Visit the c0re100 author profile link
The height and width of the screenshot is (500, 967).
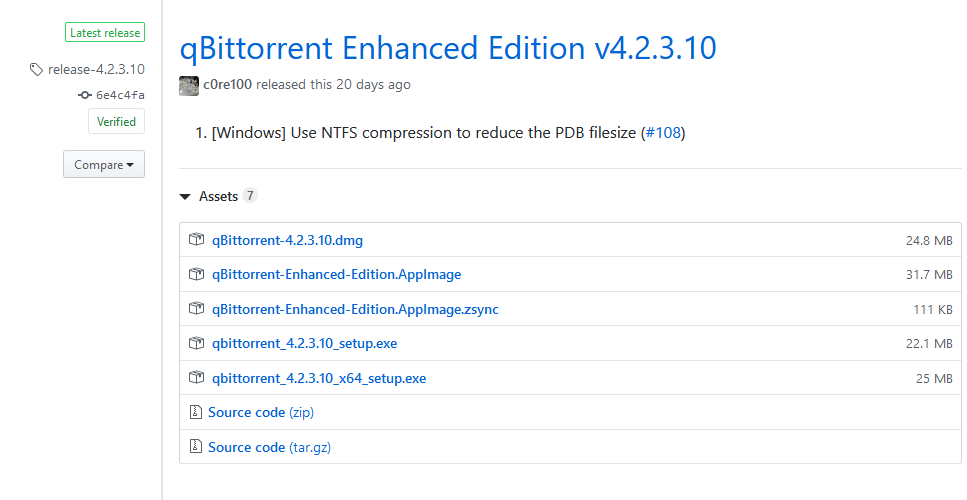228,85
